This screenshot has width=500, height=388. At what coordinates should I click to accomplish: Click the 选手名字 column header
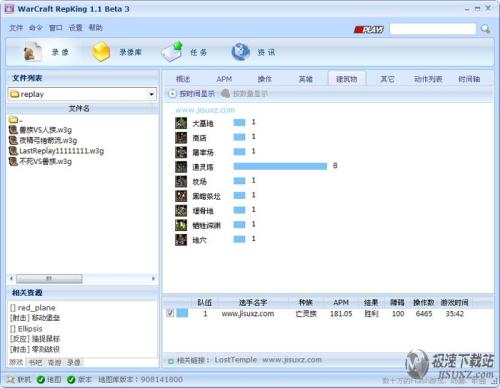click(253, 303)
